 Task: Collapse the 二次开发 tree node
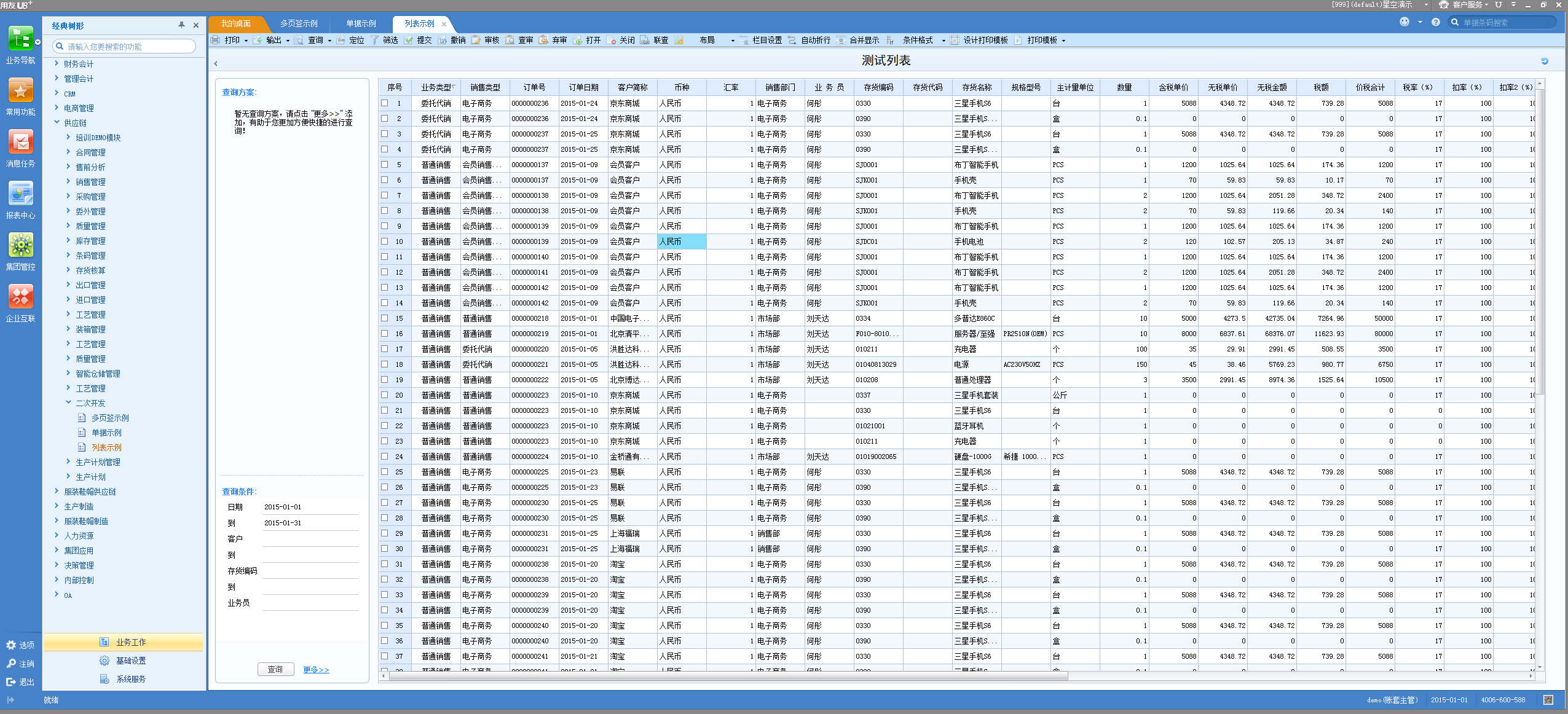[x=68, y=402]
